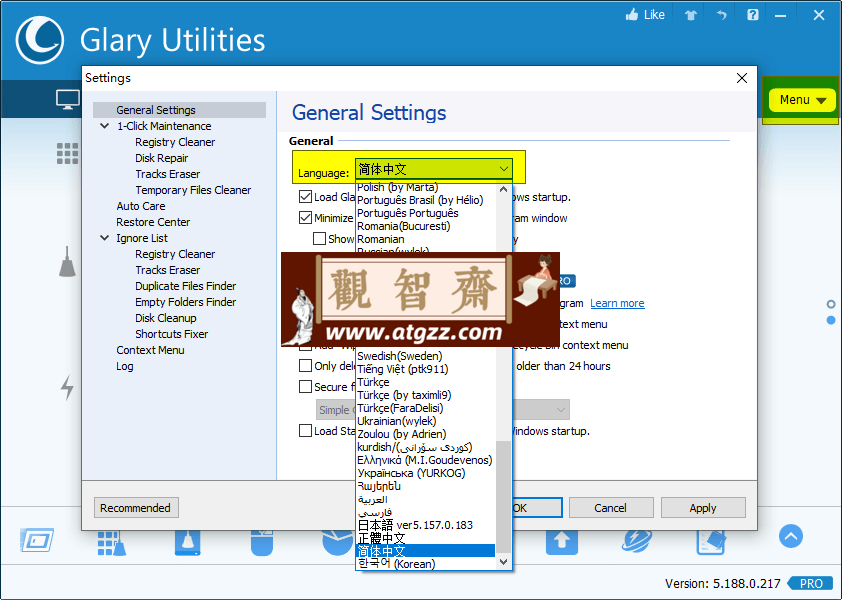The image size is (842, 600).
Task: Collapse the Ignore List tree node
Action: coord(105,238)
